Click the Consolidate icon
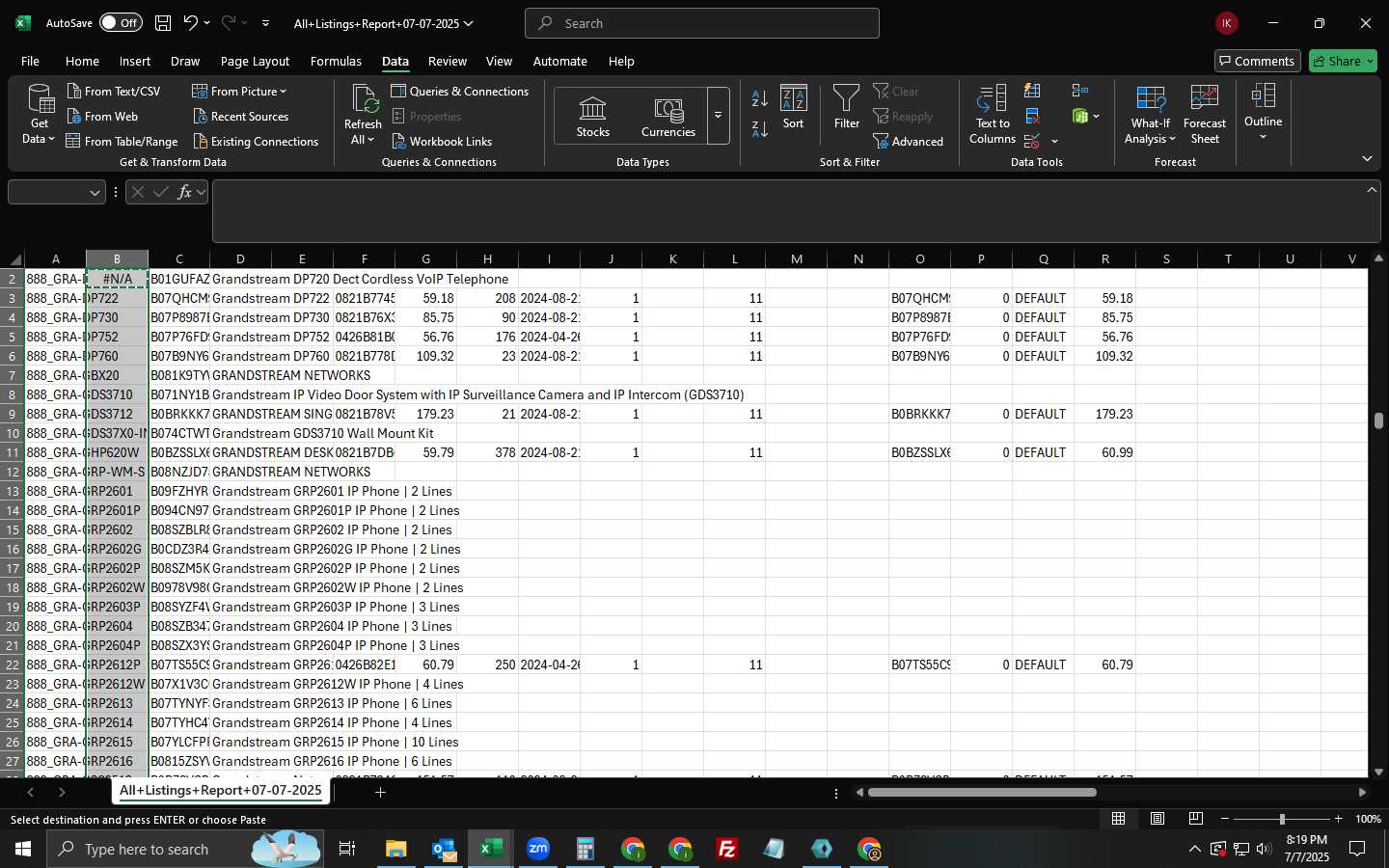The height and width of the screenshot is (868, 1389). (1080, 91)
